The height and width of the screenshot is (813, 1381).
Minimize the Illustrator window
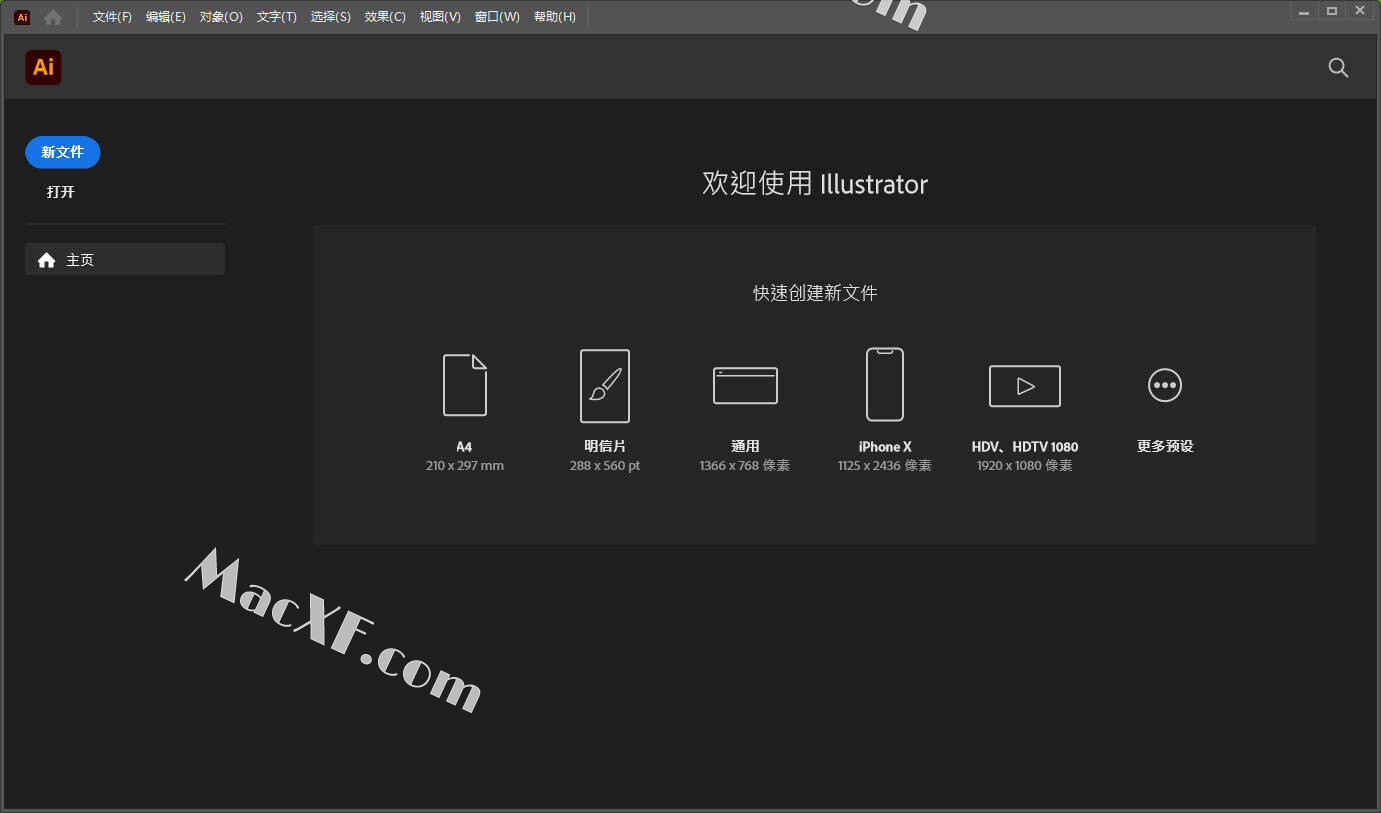pyautogui.click(x=1304, y=11)
